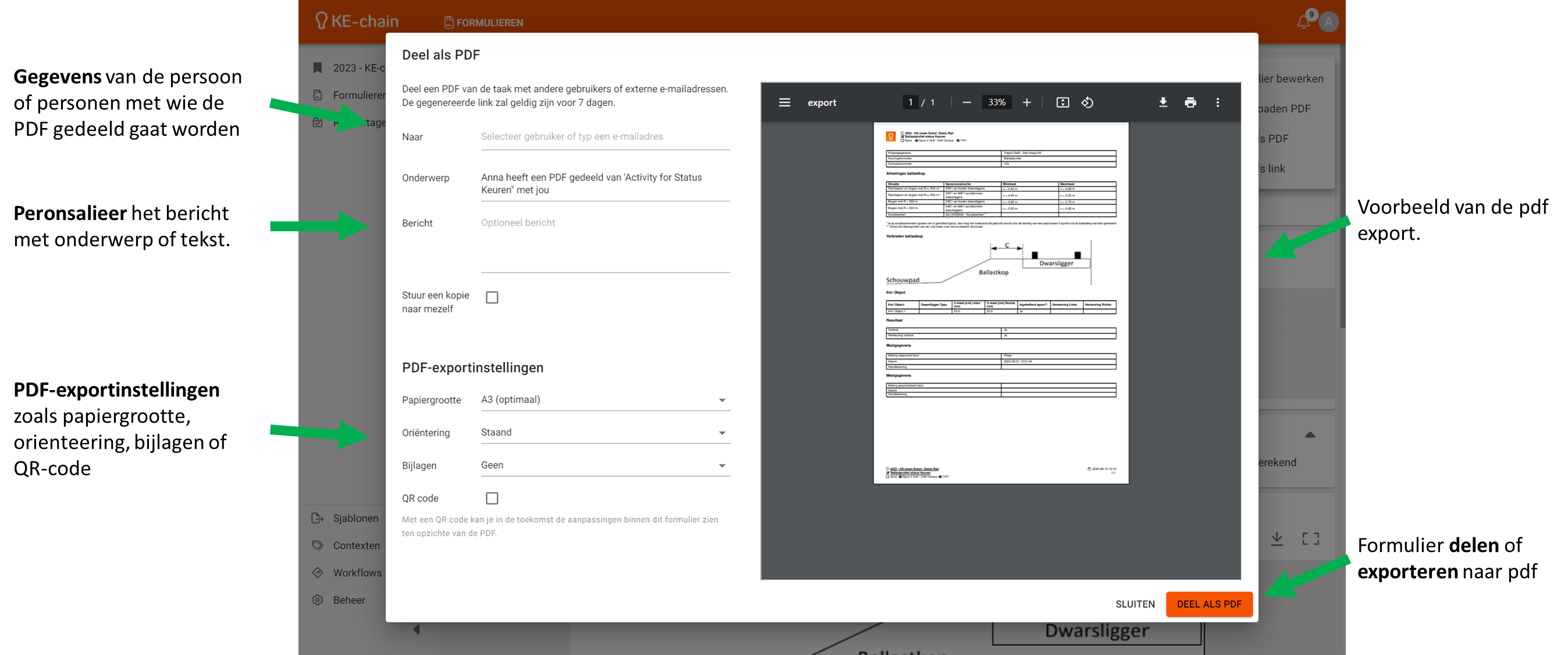
Task: Click the Naar recipient field
Action: (605, 136)
